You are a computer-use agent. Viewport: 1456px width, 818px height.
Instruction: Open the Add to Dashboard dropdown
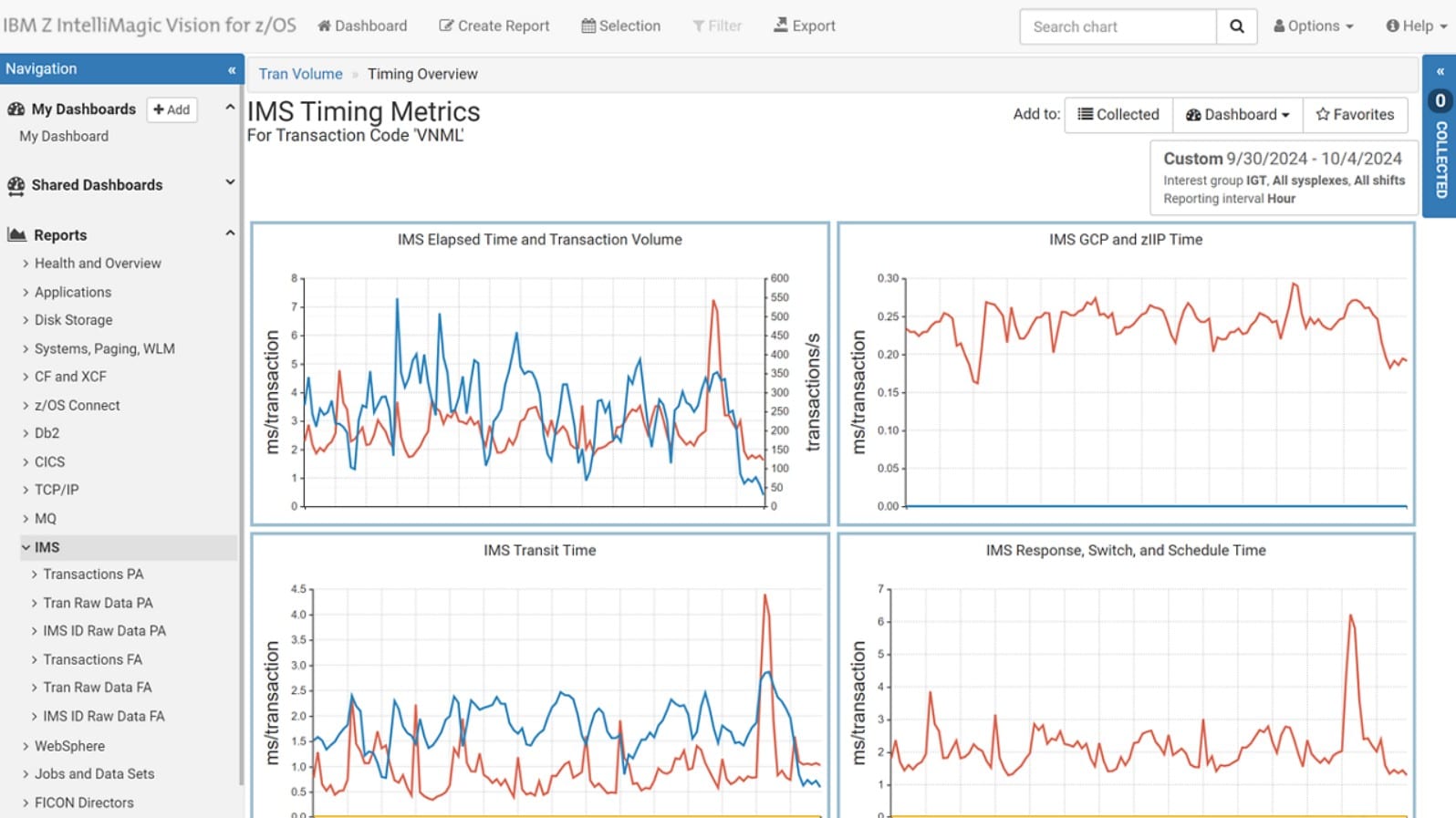tap(1238, 115)
